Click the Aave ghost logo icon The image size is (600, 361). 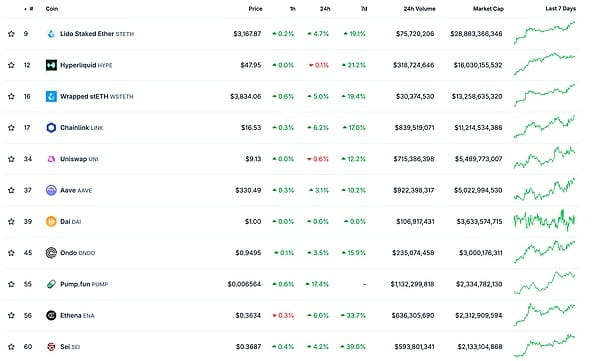click(x=51, y=190)
